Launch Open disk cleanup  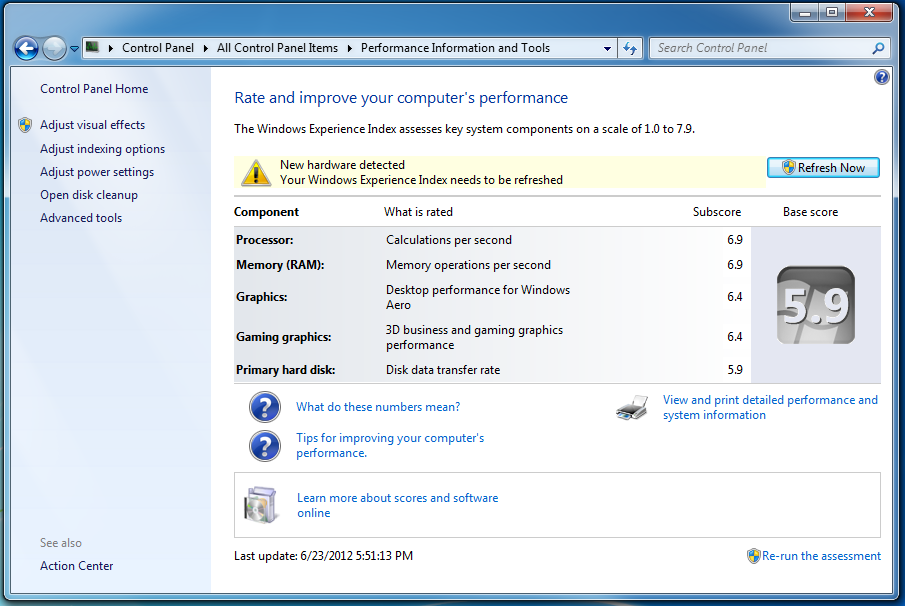pos(89,195)
